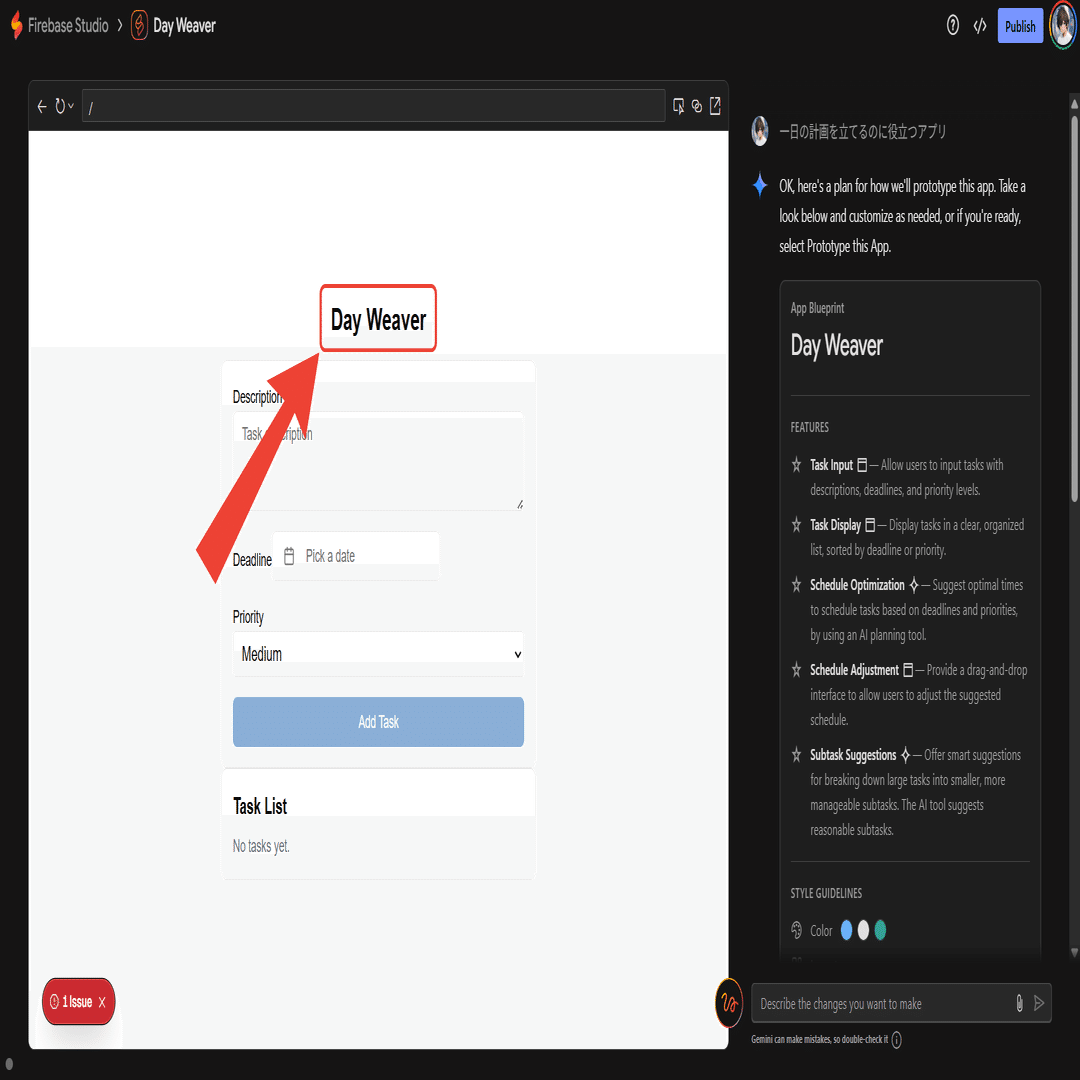Viewport: 1080px width, 1080px height.
Task: Click the Add Task button
Action: tap(378, 722)
